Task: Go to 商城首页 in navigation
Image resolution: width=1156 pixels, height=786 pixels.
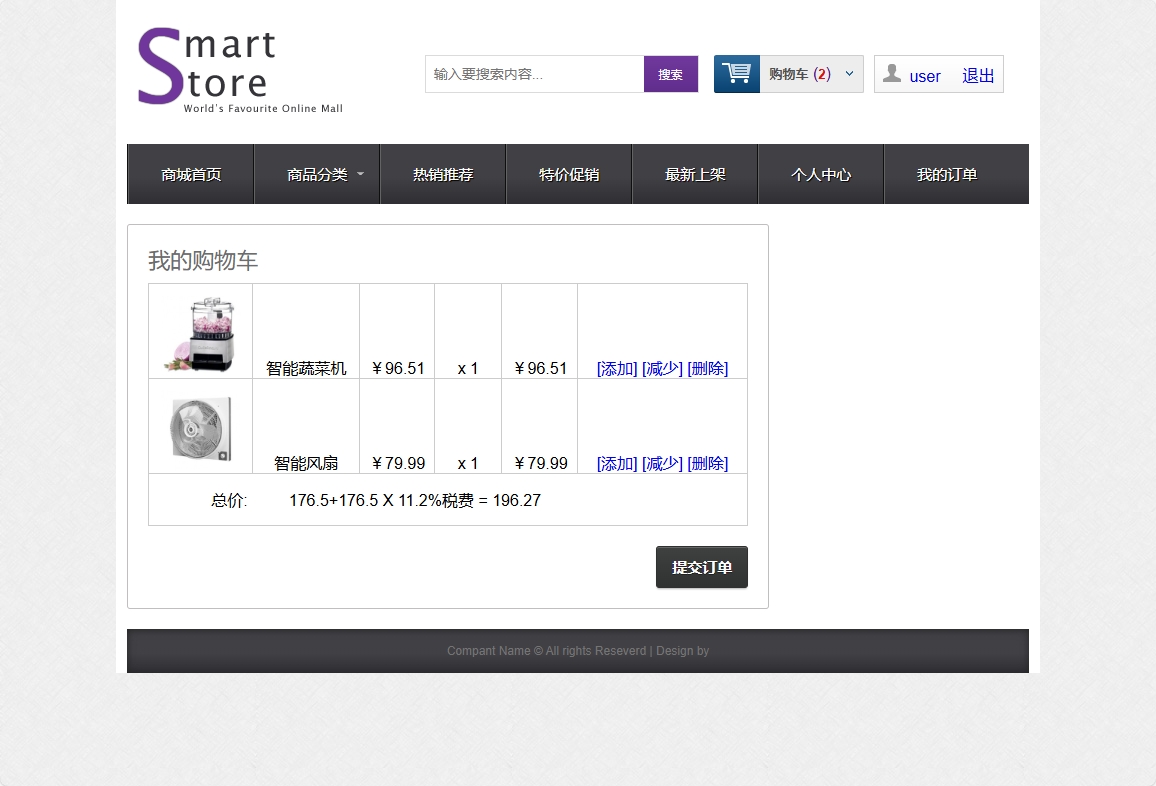Action: coord(191,175)
